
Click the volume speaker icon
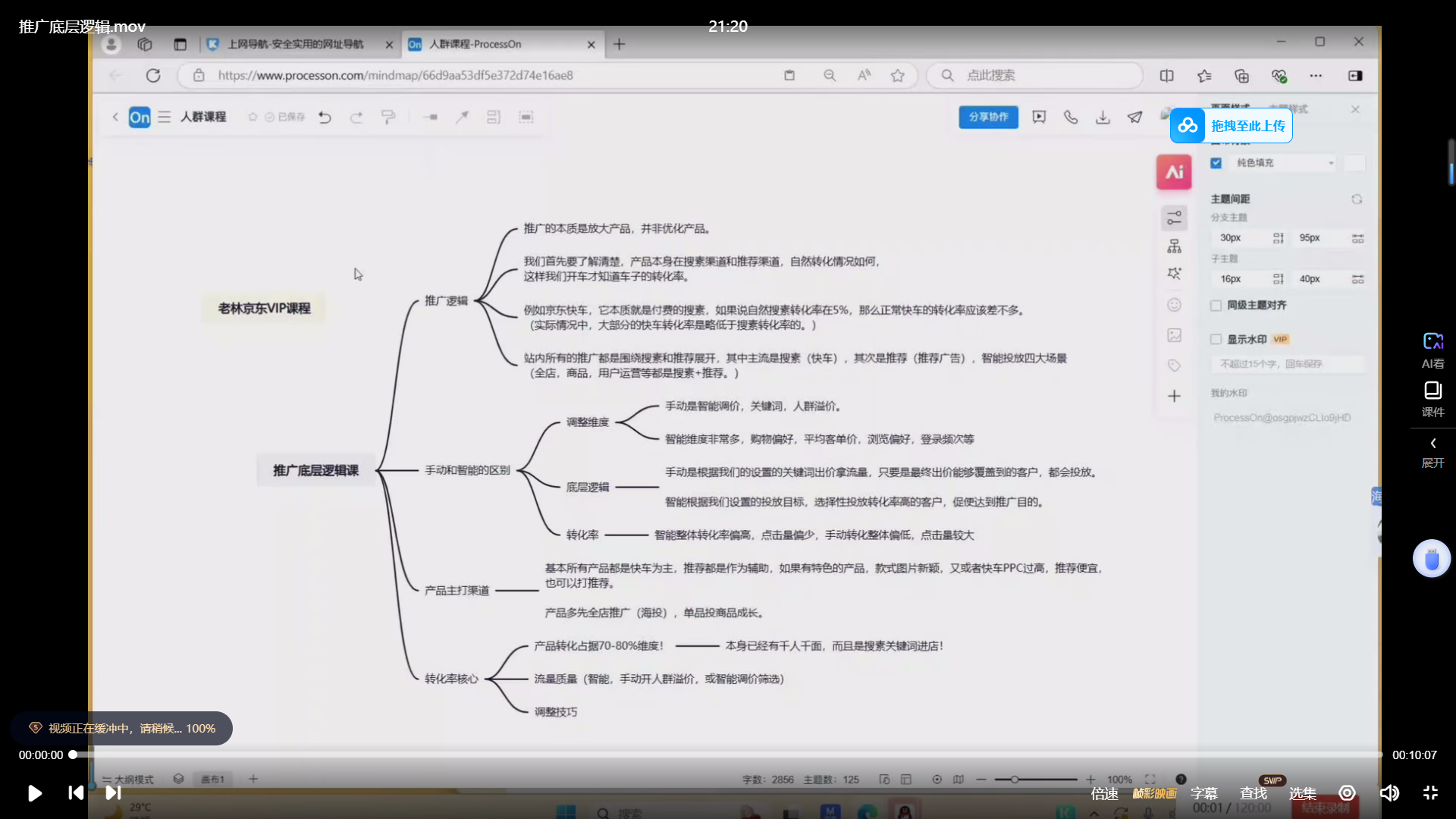[1389, 793]
